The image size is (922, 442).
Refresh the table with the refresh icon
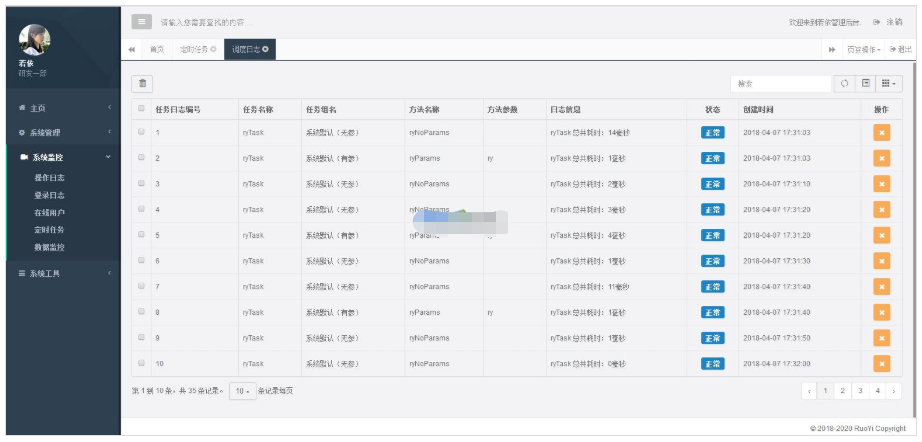[x=845, y=84]
